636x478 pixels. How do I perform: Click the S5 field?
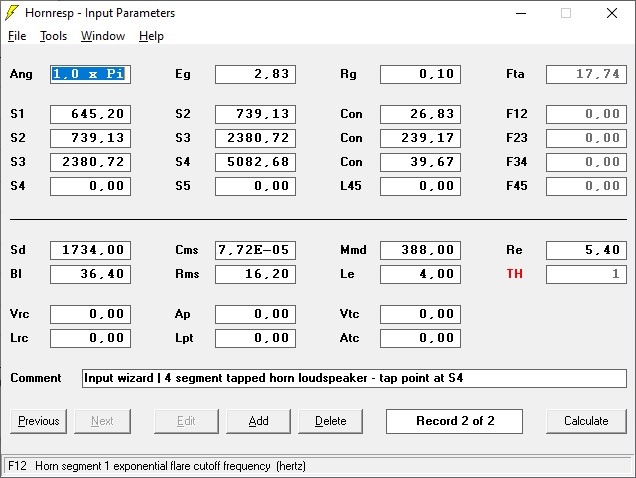pos(256,186)
